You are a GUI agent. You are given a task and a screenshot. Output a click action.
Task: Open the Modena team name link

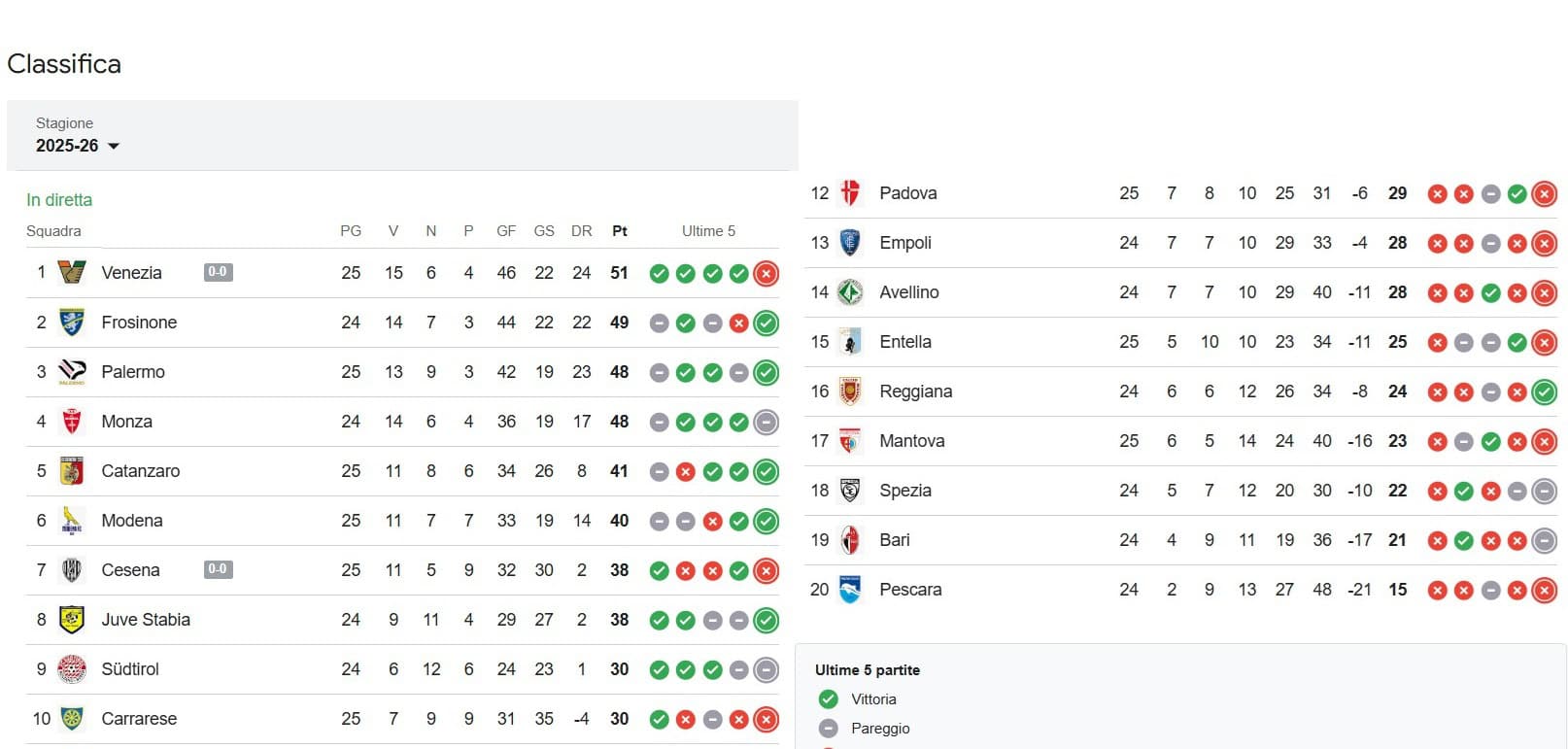[132, 521]
